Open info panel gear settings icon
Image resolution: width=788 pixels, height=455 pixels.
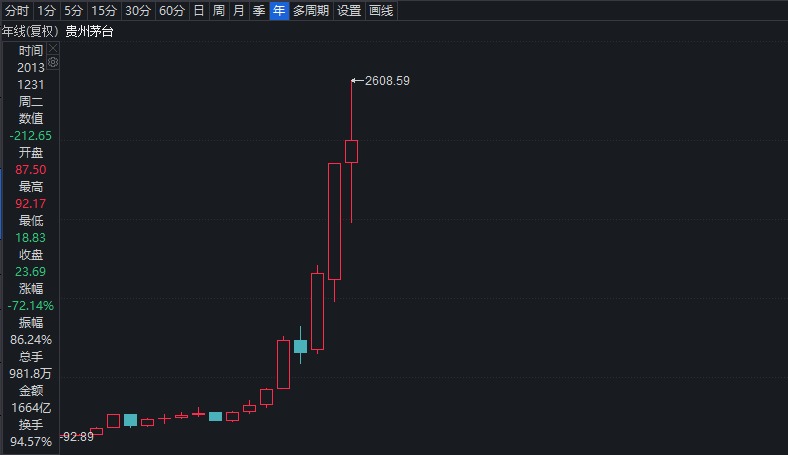(x=53, y=62)
